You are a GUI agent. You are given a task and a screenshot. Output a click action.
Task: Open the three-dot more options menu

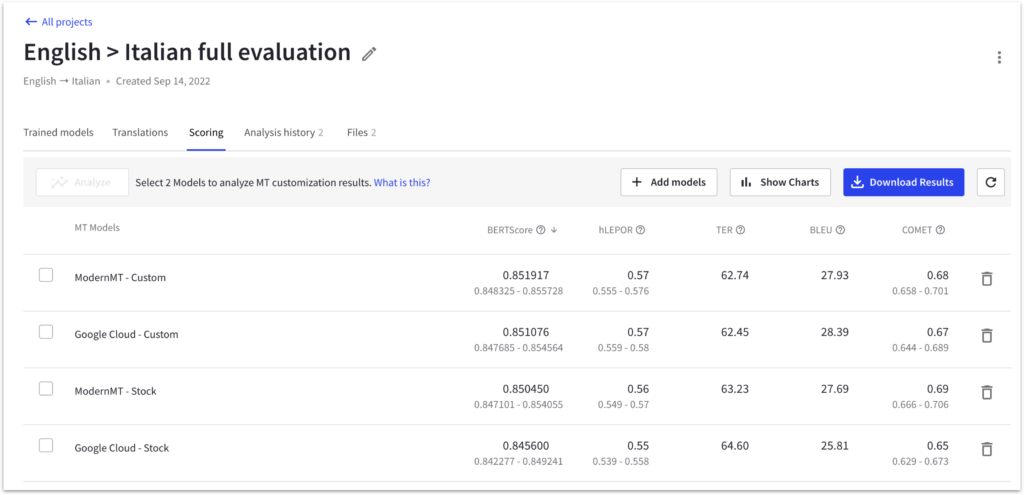(x=999, y=57)
